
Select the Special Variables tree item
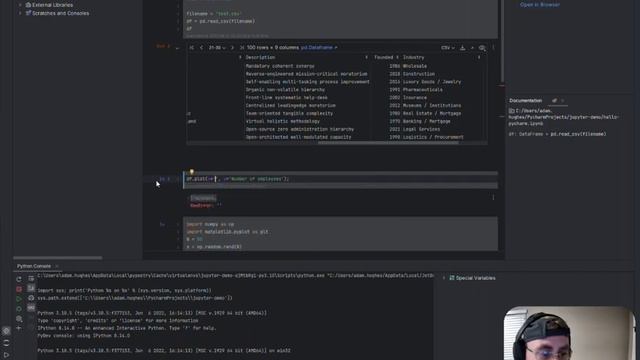click(x=472, y=278)
